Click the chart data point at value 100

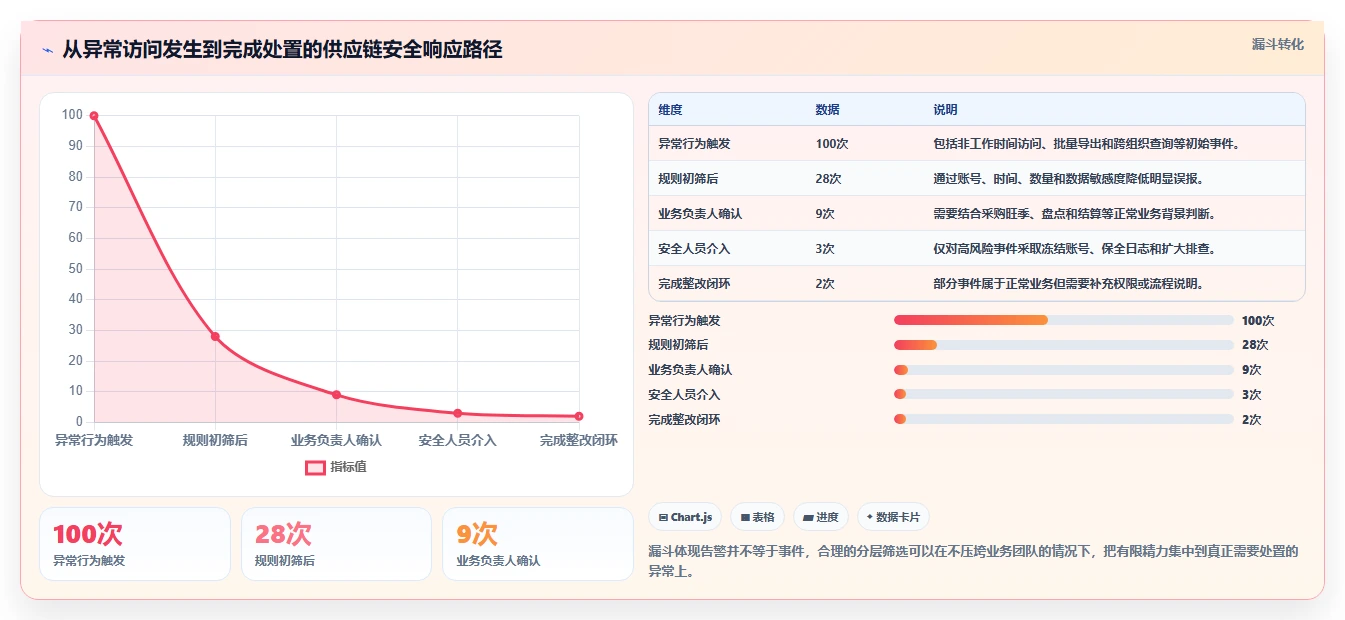click(94, 116)
